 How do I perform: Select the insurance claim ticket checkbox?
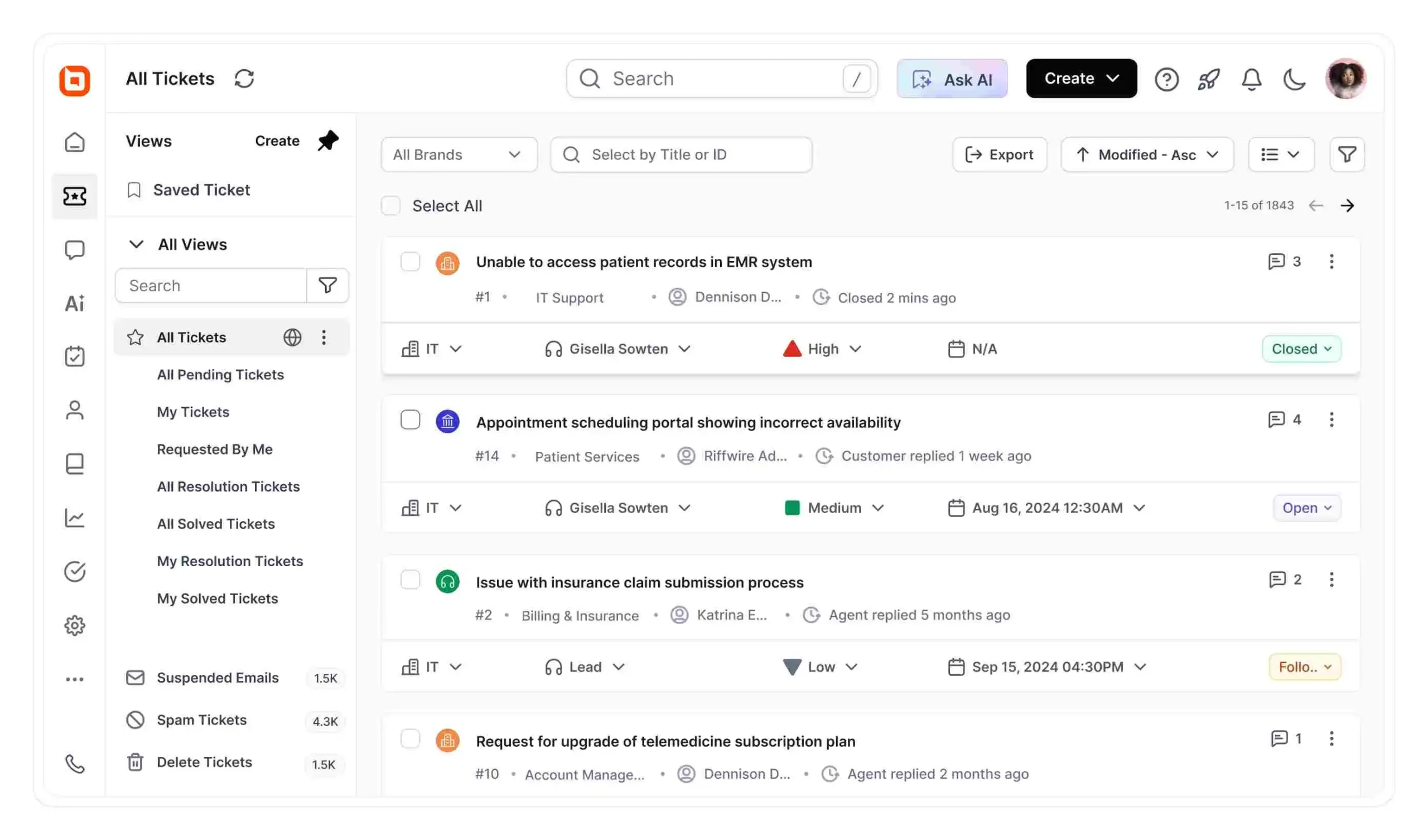point(410,580)
